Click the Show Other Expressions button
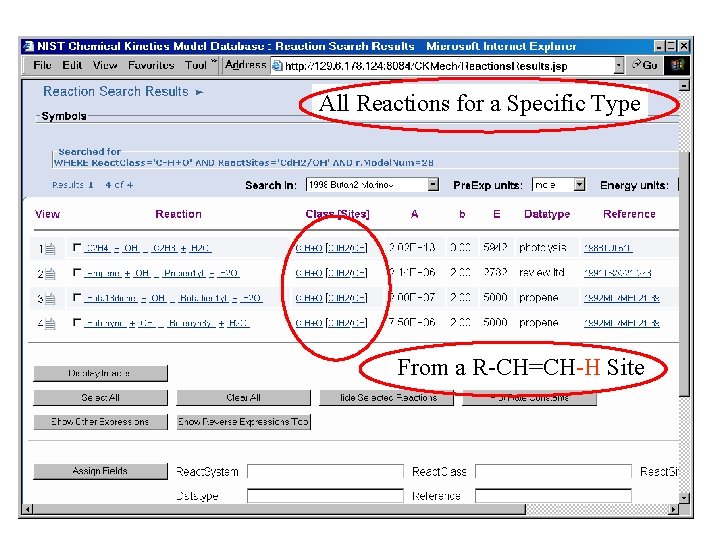720x540 pixels. 101,422
